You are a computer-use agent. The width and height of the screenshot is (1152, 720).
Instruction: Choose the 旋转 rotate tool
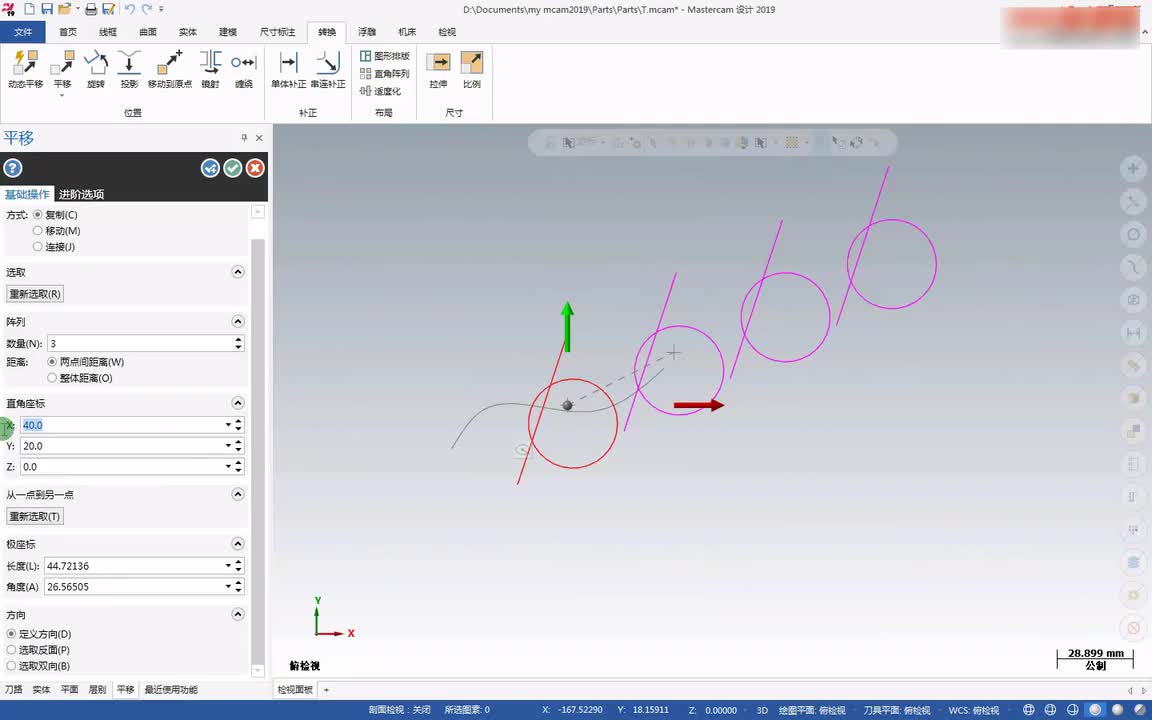[96, 69]
